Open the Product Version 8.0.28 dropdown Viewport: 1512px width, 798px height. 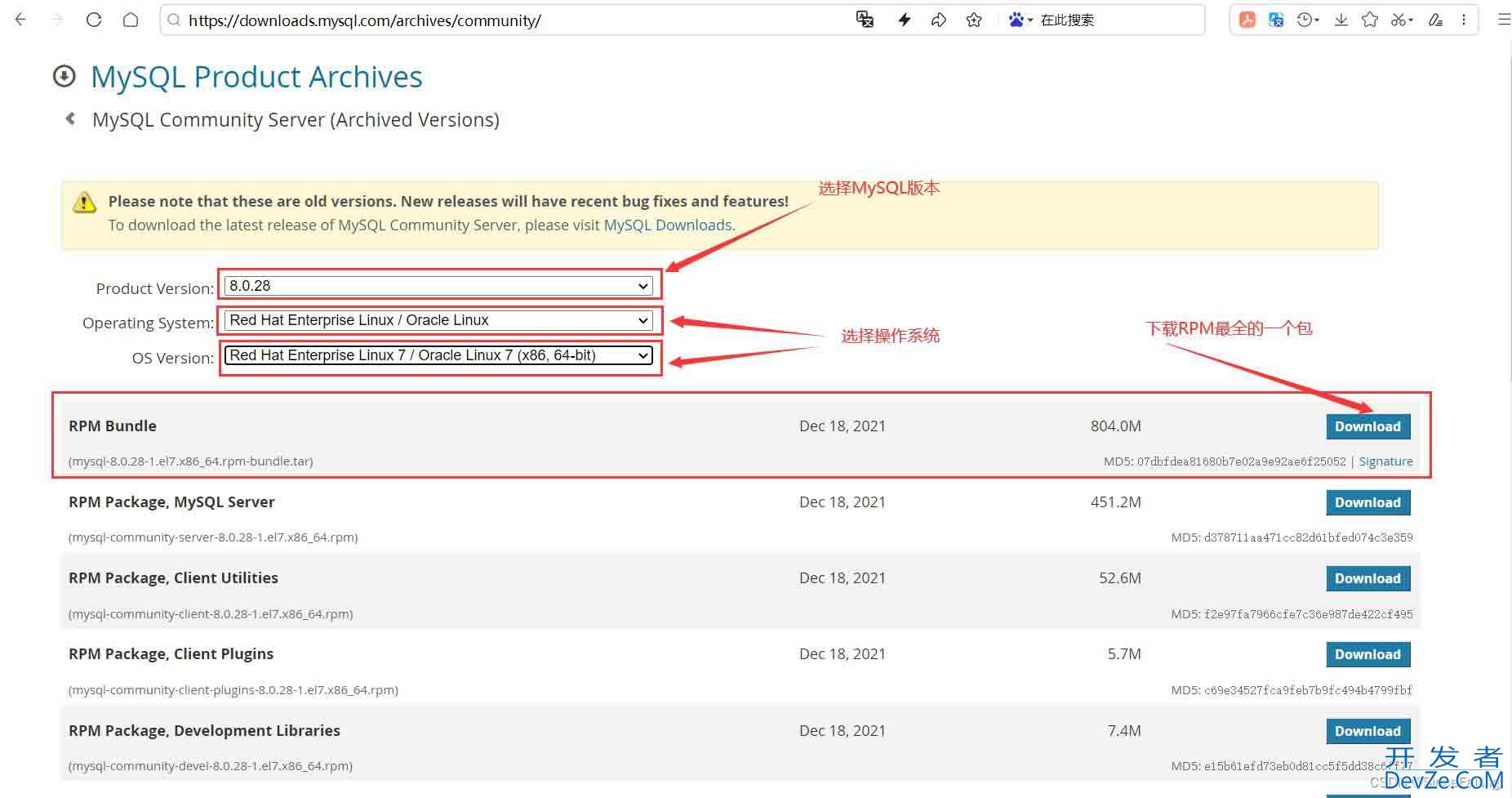[x=438, y=286]
